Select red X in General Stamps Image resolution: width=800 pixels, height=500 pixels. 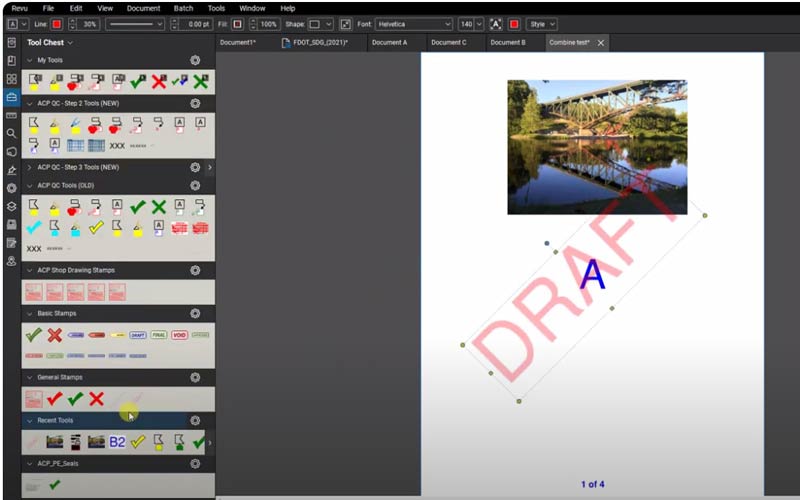pyautogui.click(x=96, y=398)
